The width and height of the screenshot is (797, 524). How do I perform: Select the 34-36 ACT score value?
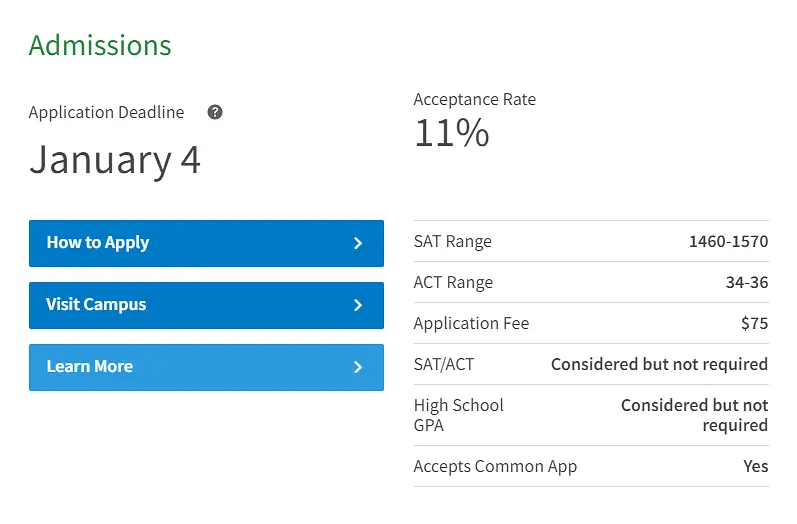click(747, 283)
